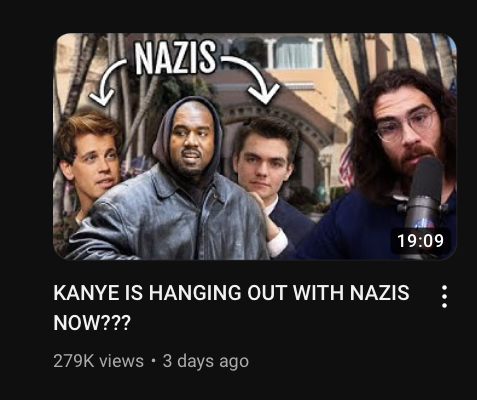477x400 pixels.
Task: Click the man in the hooded gray jacket
Action: 170,180
